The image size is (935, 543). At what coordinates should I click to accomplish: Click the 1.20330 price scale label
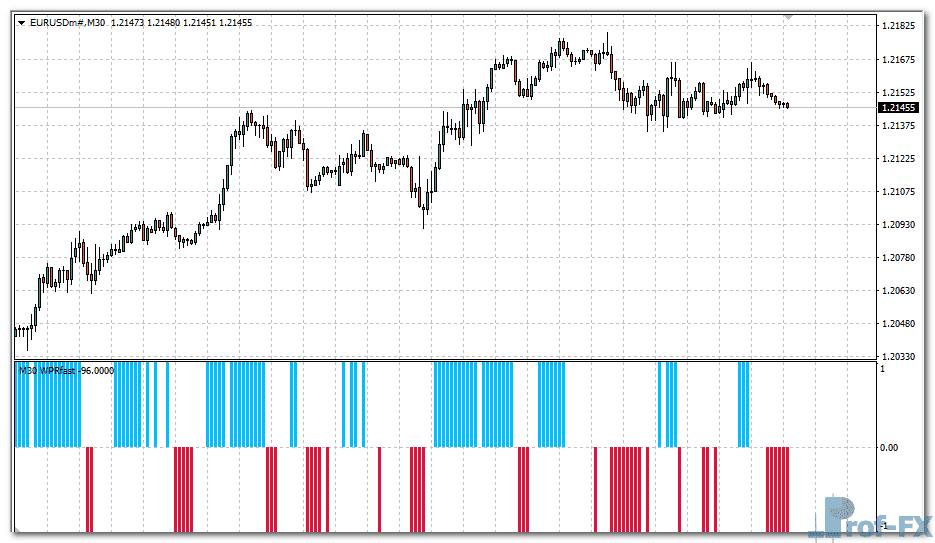point(899,356)
